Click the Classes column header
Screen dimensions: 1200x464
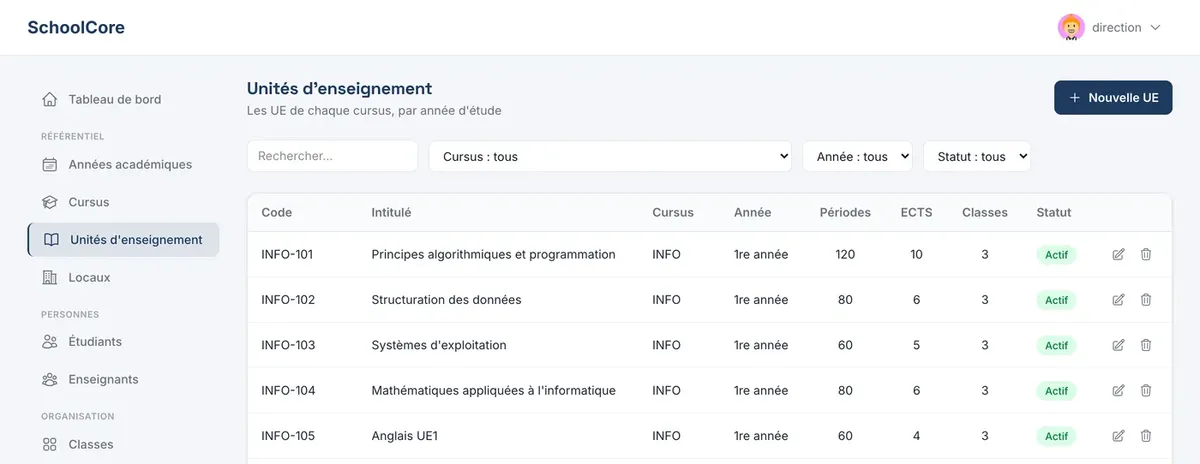point(985,212)
